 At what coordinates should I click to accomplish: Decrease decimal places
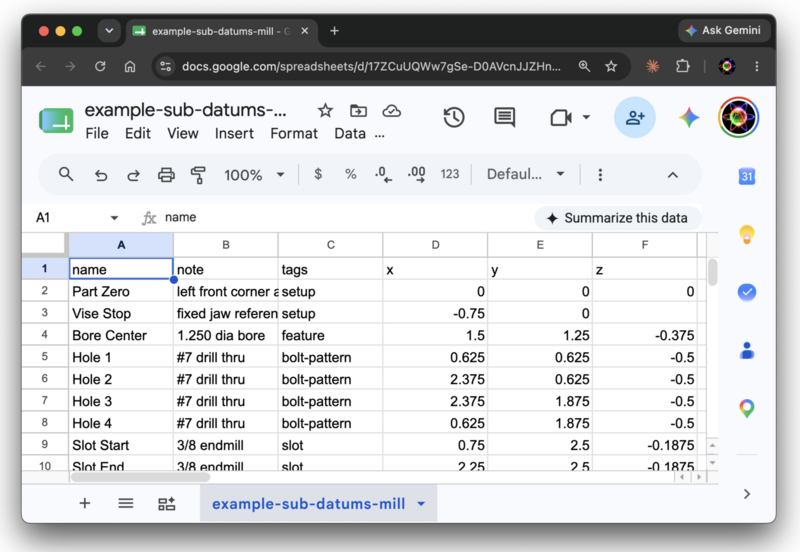pos(383,174)
